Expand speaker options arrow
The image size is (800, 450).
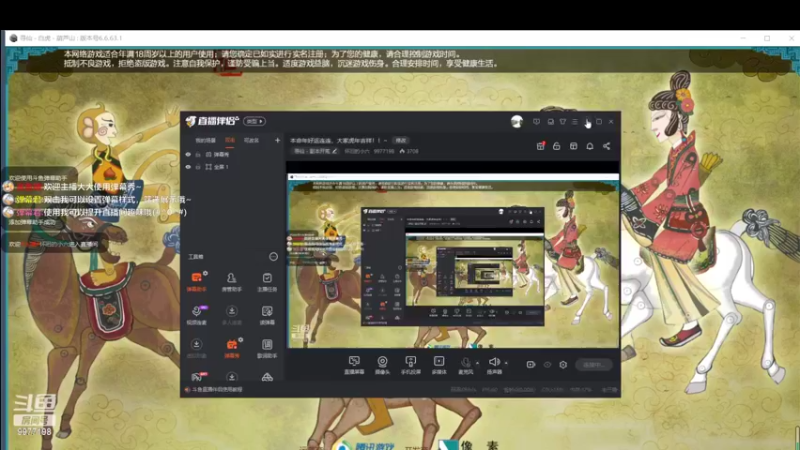(x=506, y=363)
